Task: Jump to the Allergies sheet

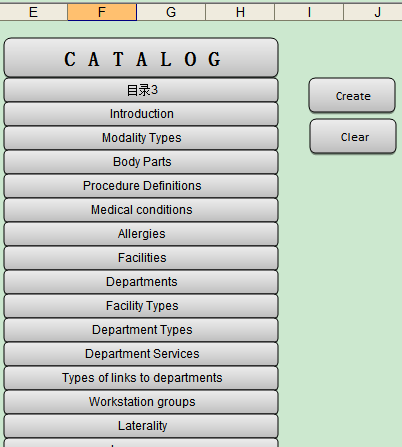Action: coord(141,234)
